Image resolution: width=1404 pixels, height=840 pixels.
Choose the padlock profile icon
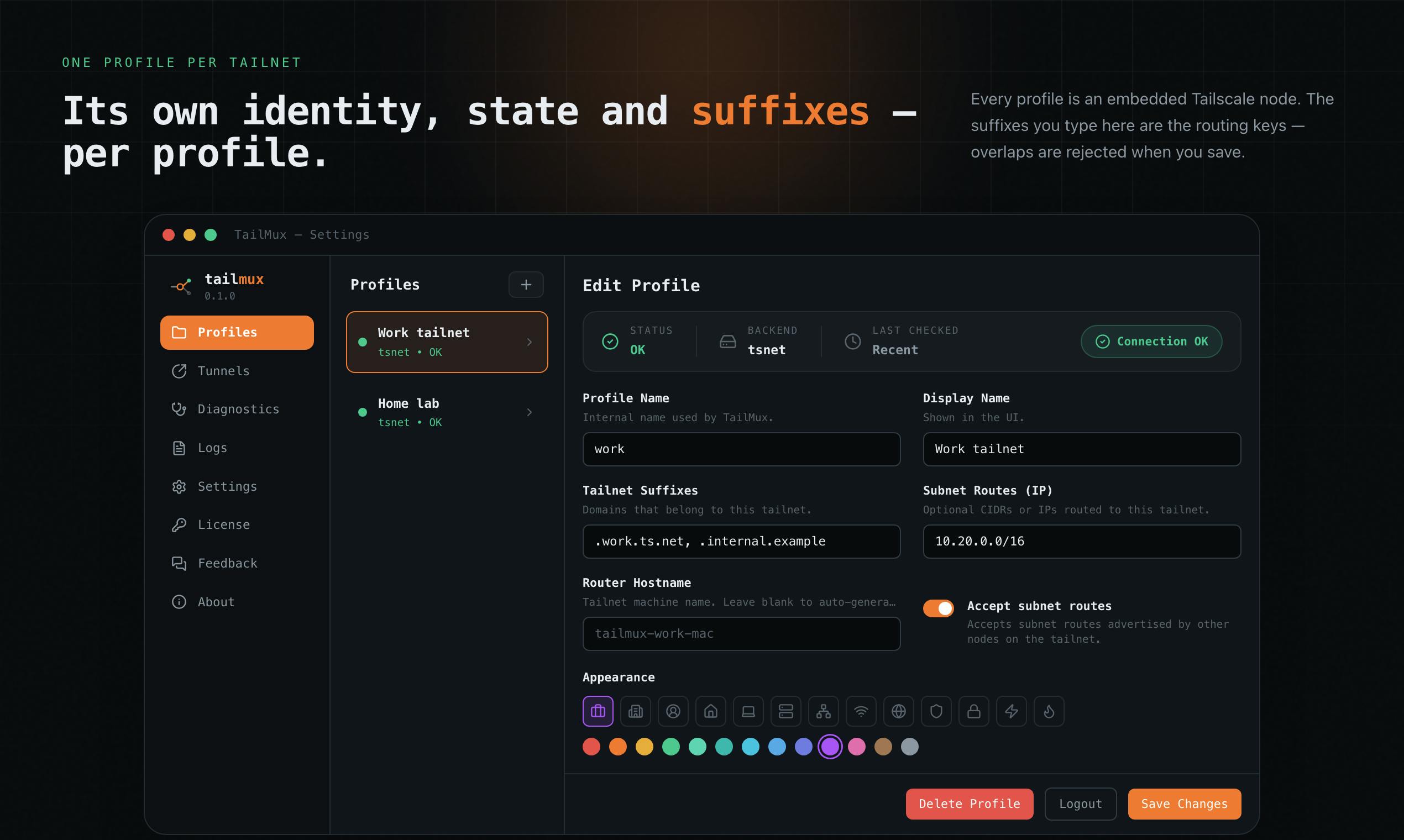(x=974, y=711)
